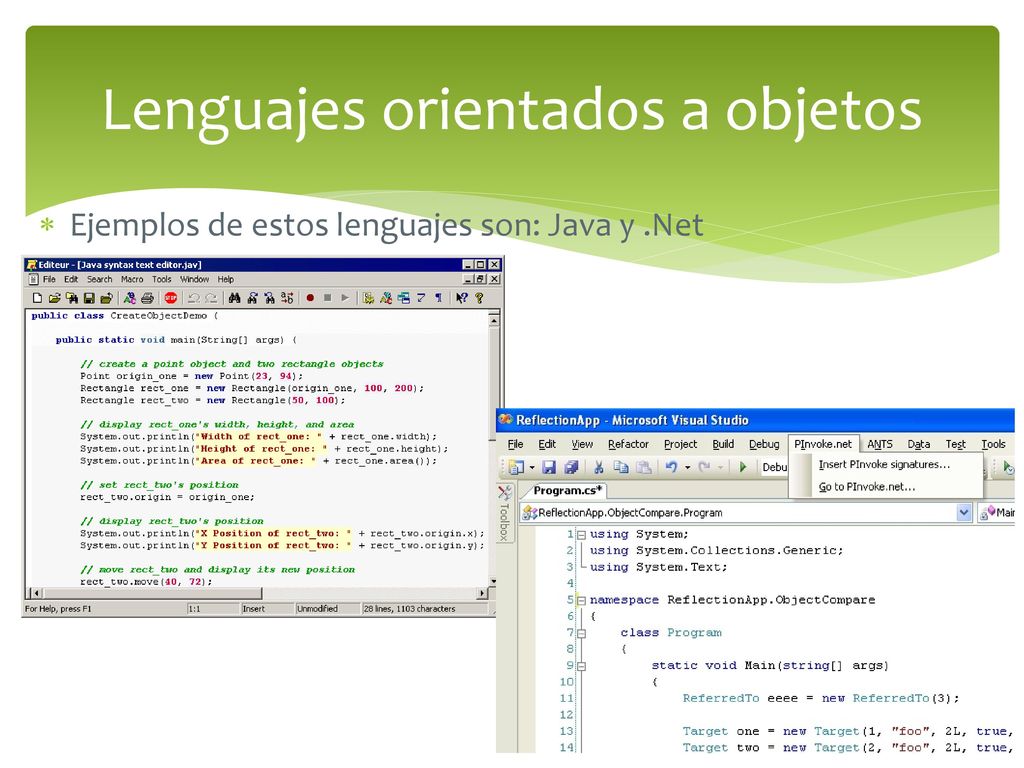Screen dimensions: 1024x768
Task: Open the Undo history dropdown arrow
Action: pyautogui.click(x=688, y=468)
